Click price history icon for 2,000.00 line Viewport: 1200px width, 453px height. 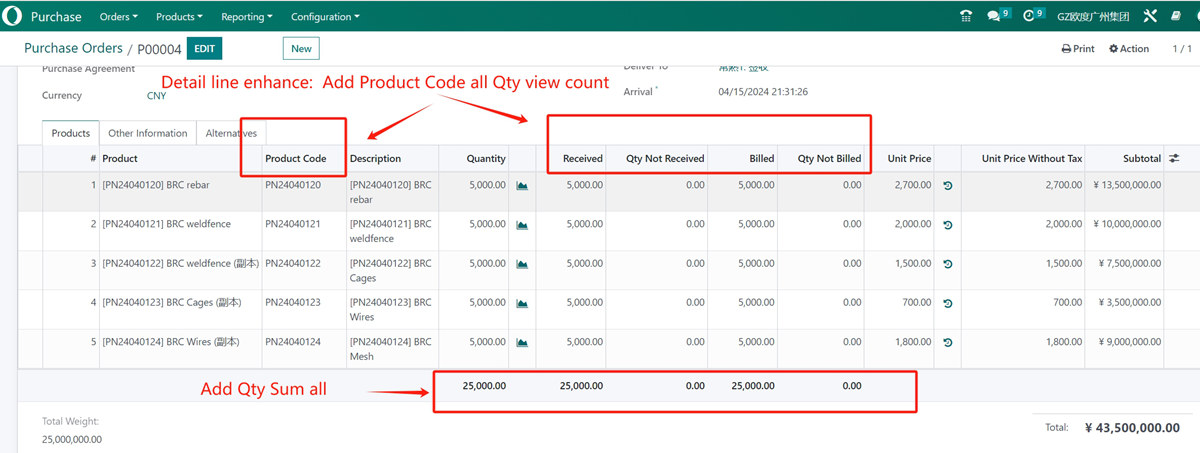(948, 224)
